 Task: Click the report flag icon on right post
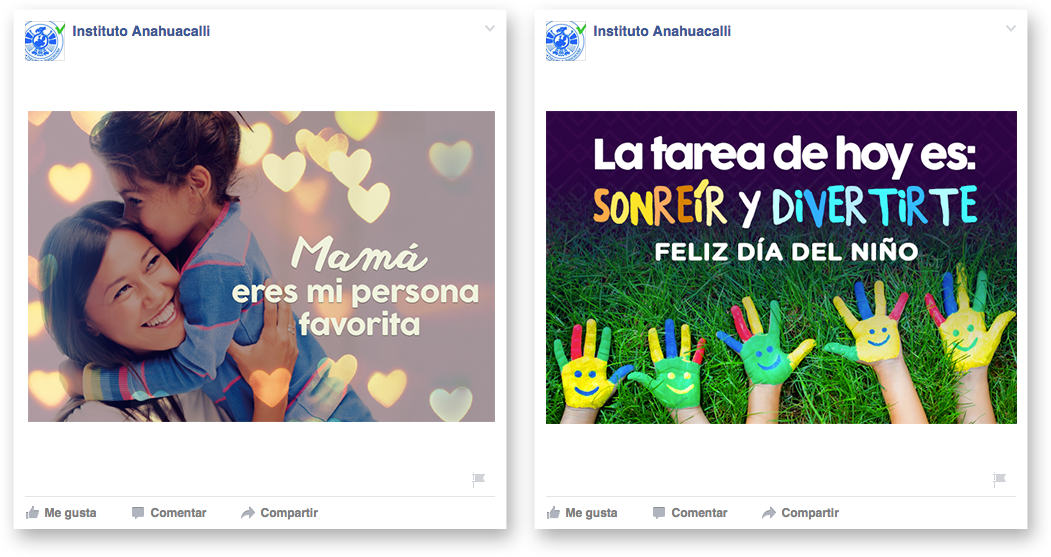pyautogui.click(x=999, y=479)
